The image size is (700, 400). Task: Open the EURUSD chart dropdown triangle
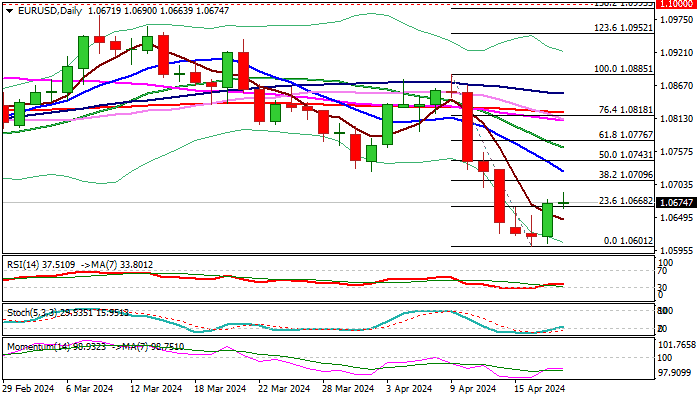click(9, 11)
